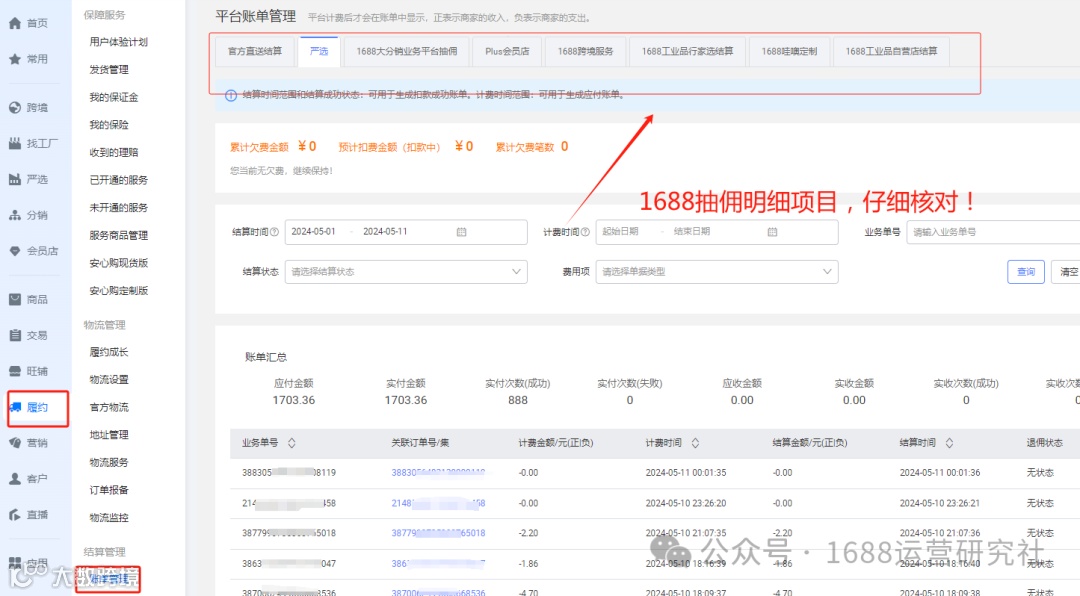This screenshot has height=596, width=1080.
Task: Click the info icon in the blue notice
Action: coord(231,95)
